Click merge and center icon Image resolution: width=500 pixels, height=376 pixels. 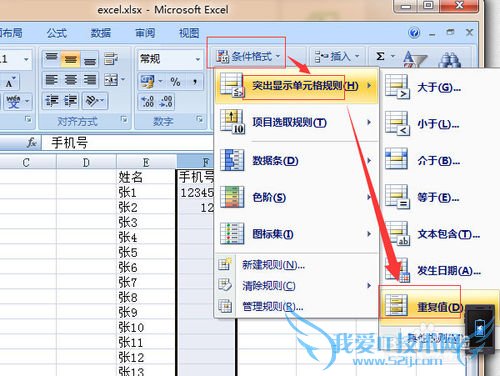(x=111, y=80)
